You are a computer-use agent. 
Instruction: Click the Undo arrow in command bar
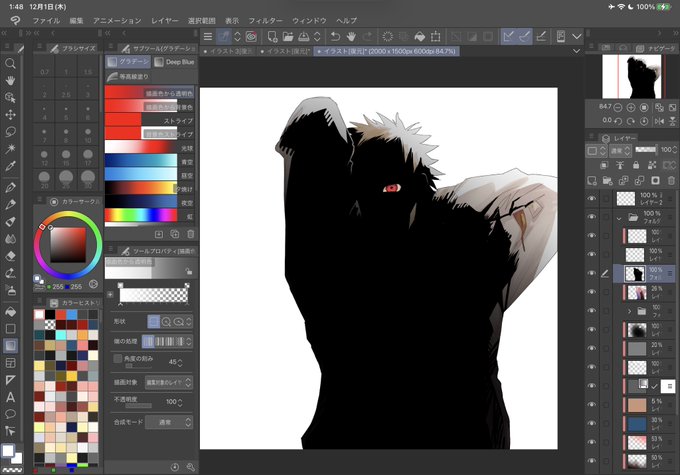click(335, 37)
